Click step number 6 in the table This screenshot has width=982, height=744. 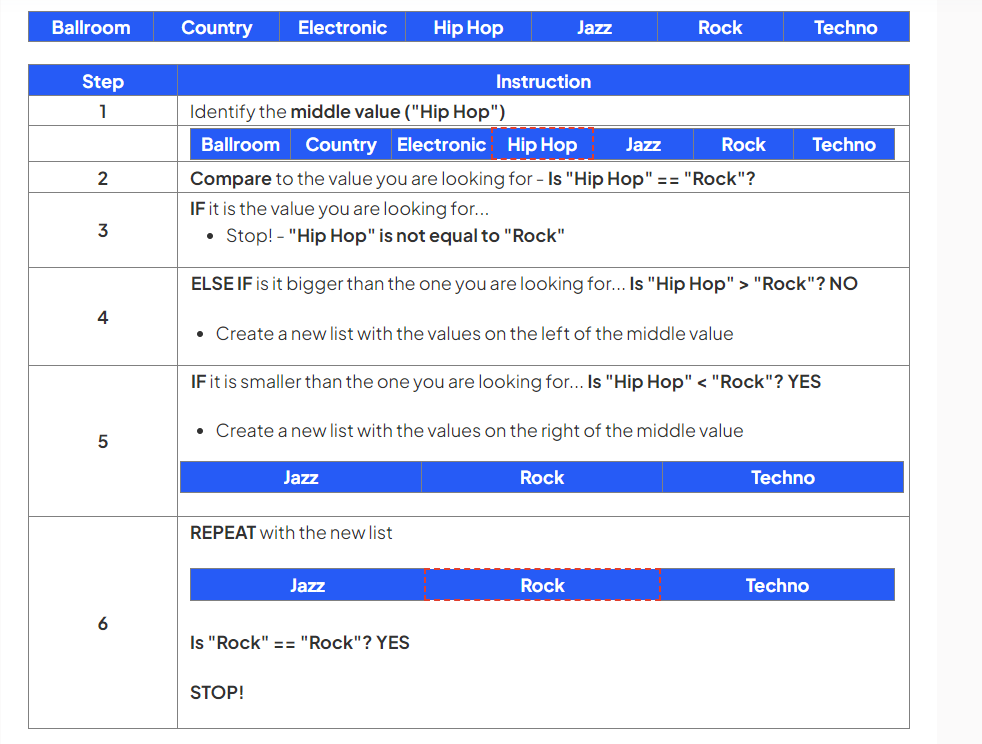[103, 623]
